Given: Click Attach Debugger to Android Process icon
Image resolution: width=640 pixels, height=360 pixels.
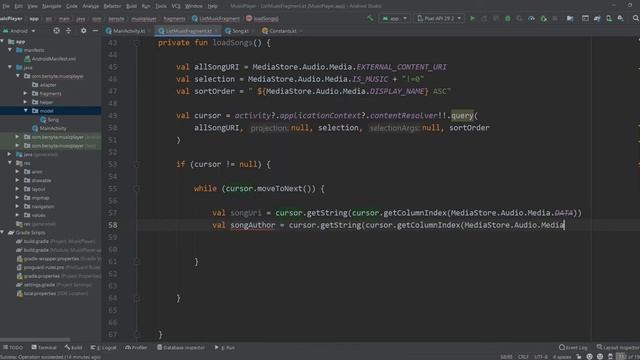Looking at the screenshot, I should pyautogui.click(x=543, y=18).
